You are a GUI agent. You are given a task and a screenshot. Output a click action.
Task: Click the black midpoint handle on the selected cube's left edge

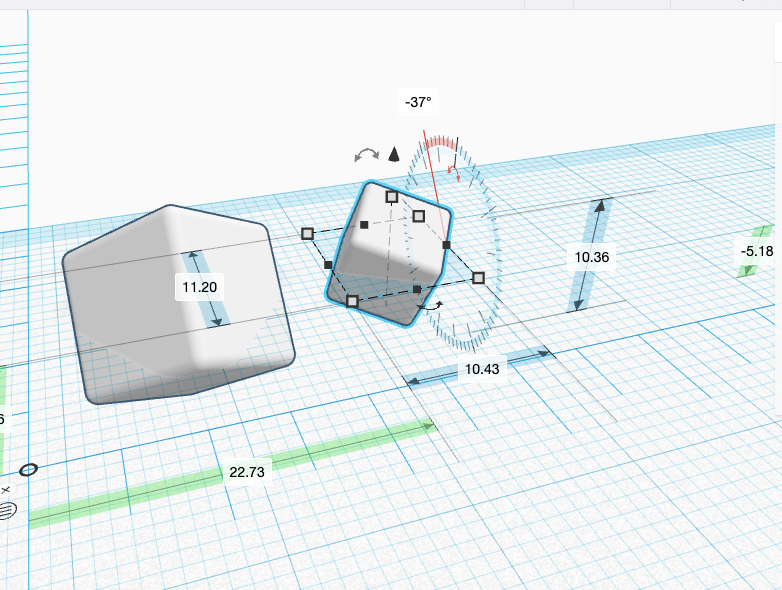[x=328, y=265]
